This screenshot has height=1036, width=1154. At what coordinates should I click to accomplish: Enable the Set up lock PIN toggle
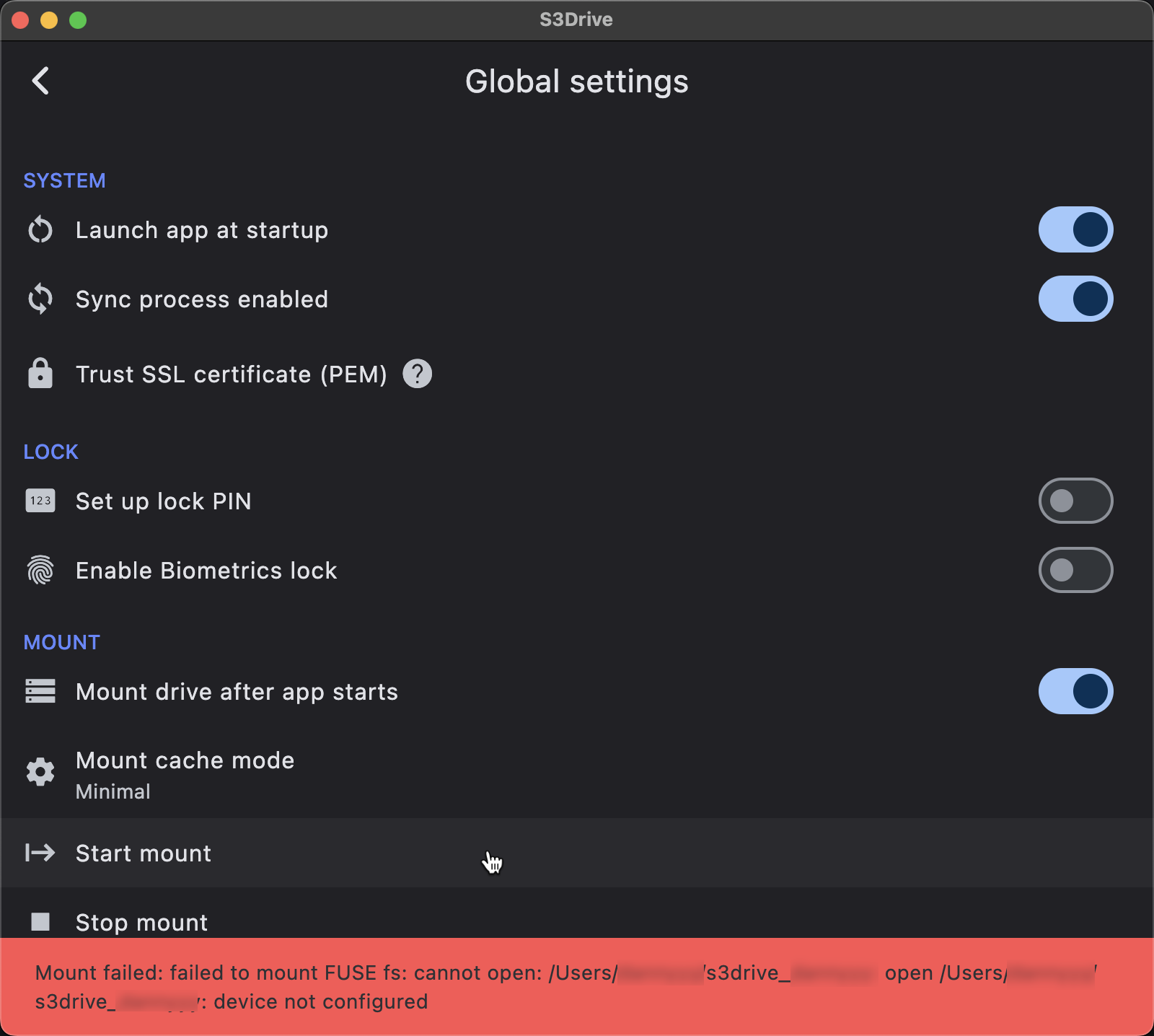coord(1075,501)
